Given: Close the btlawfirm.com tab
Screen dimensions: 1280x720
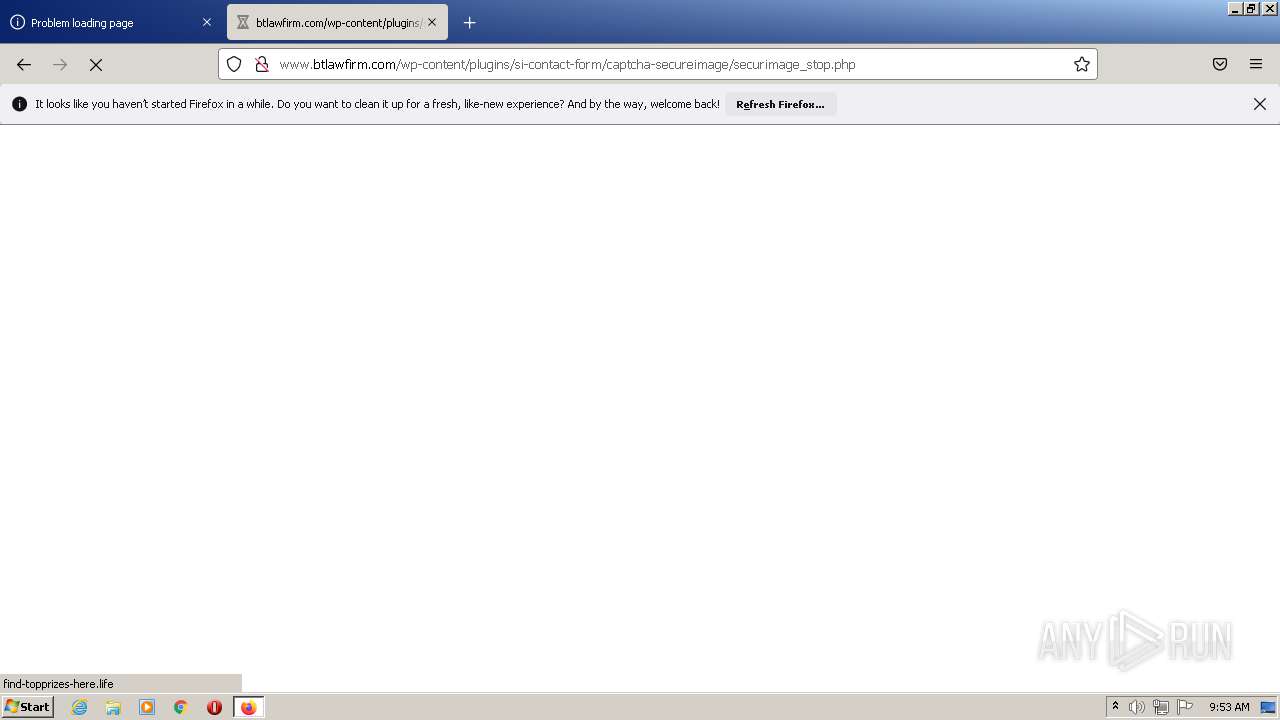Looking at the screenshot, I should click(432, 22).
